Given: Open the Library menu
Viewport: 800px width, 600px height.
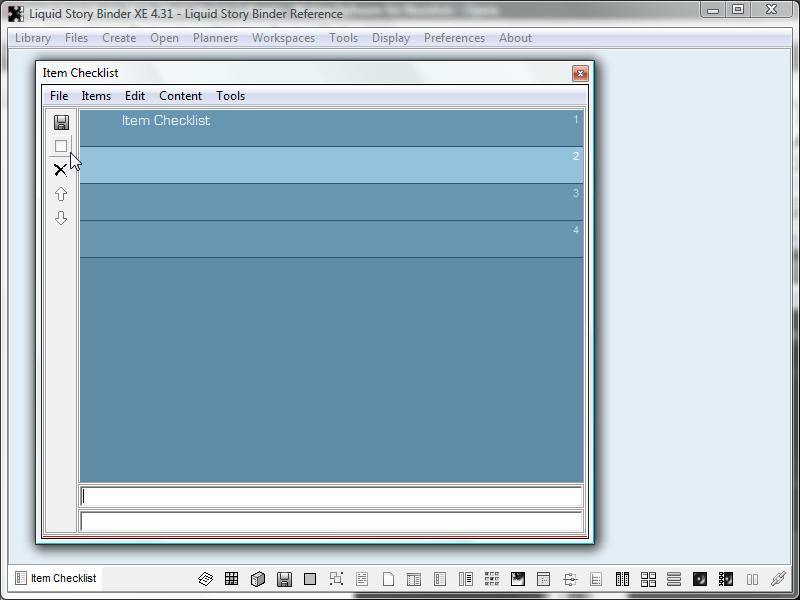Looking at the screenshot, I should click(33, 38).
